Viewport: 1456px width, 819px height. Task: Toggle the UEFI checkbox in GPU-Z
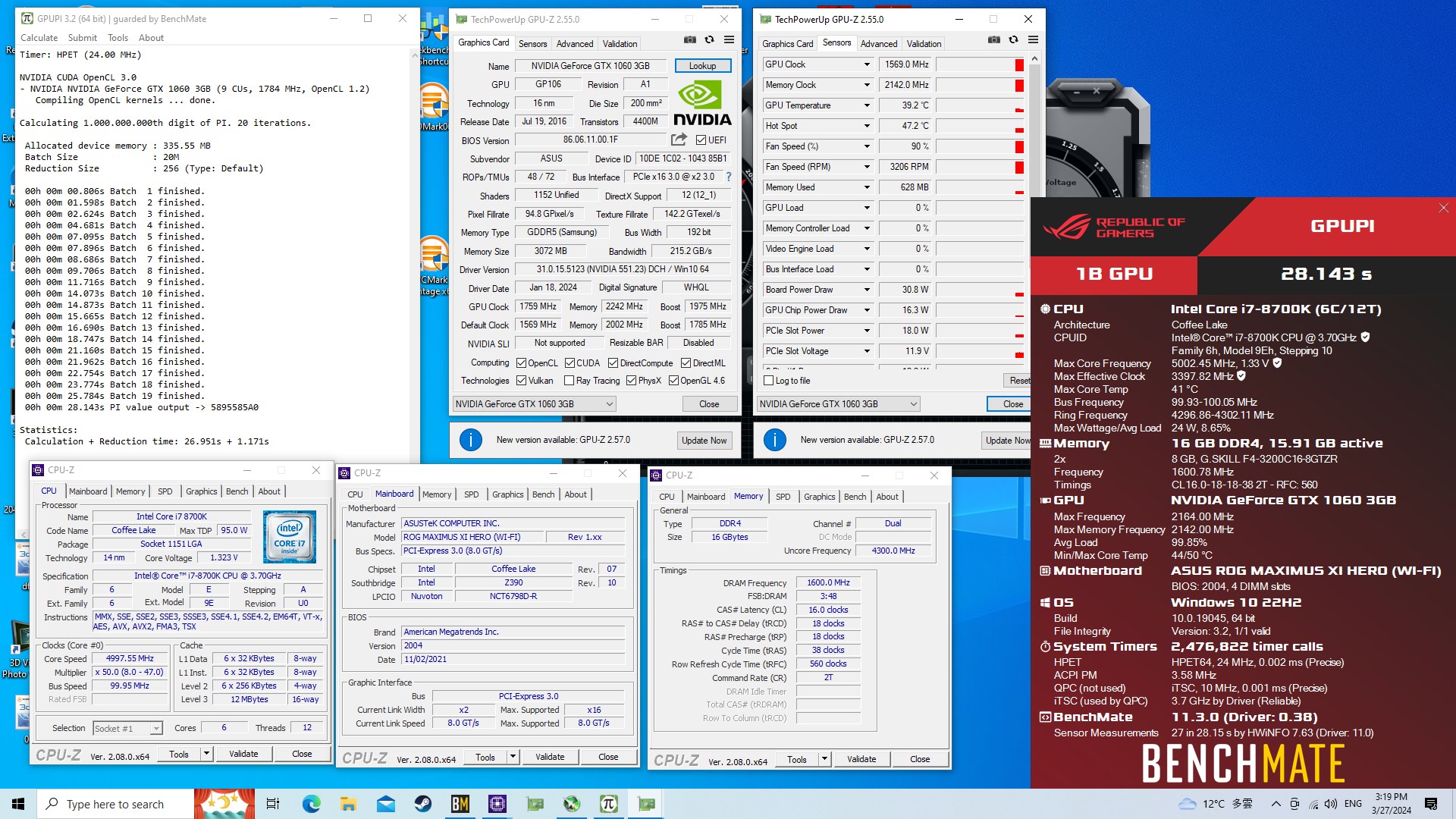701,140
